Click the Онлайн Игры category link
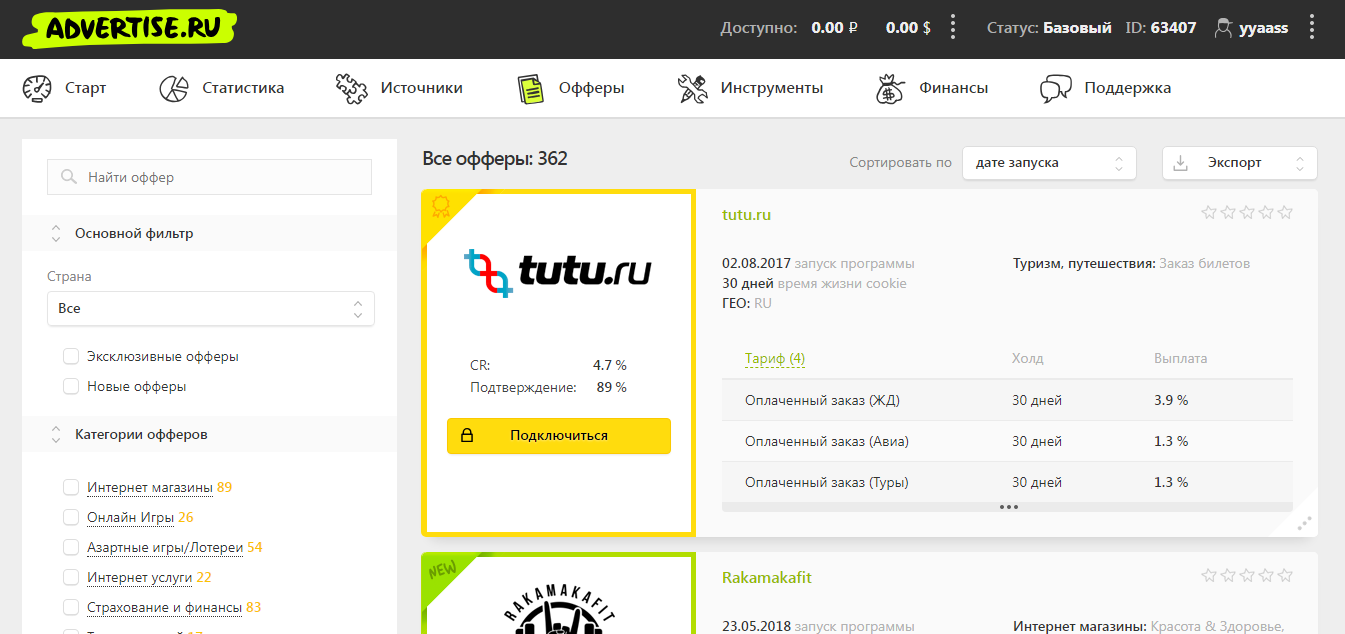Viewport: 1345px width, 634px height. click(130, 517)
